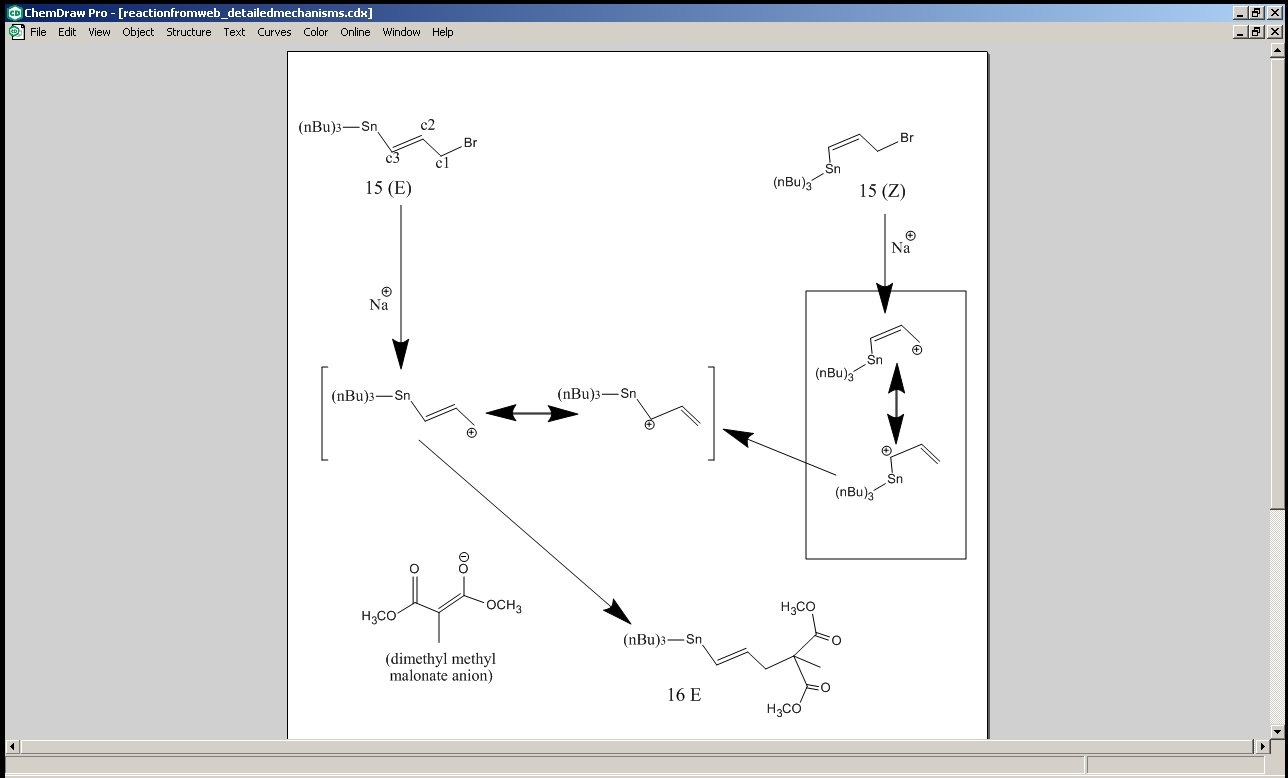Image resolution: width=1288 pixels, height=778 pixels.
Task: Open the File menu
Action: (38, 32)
